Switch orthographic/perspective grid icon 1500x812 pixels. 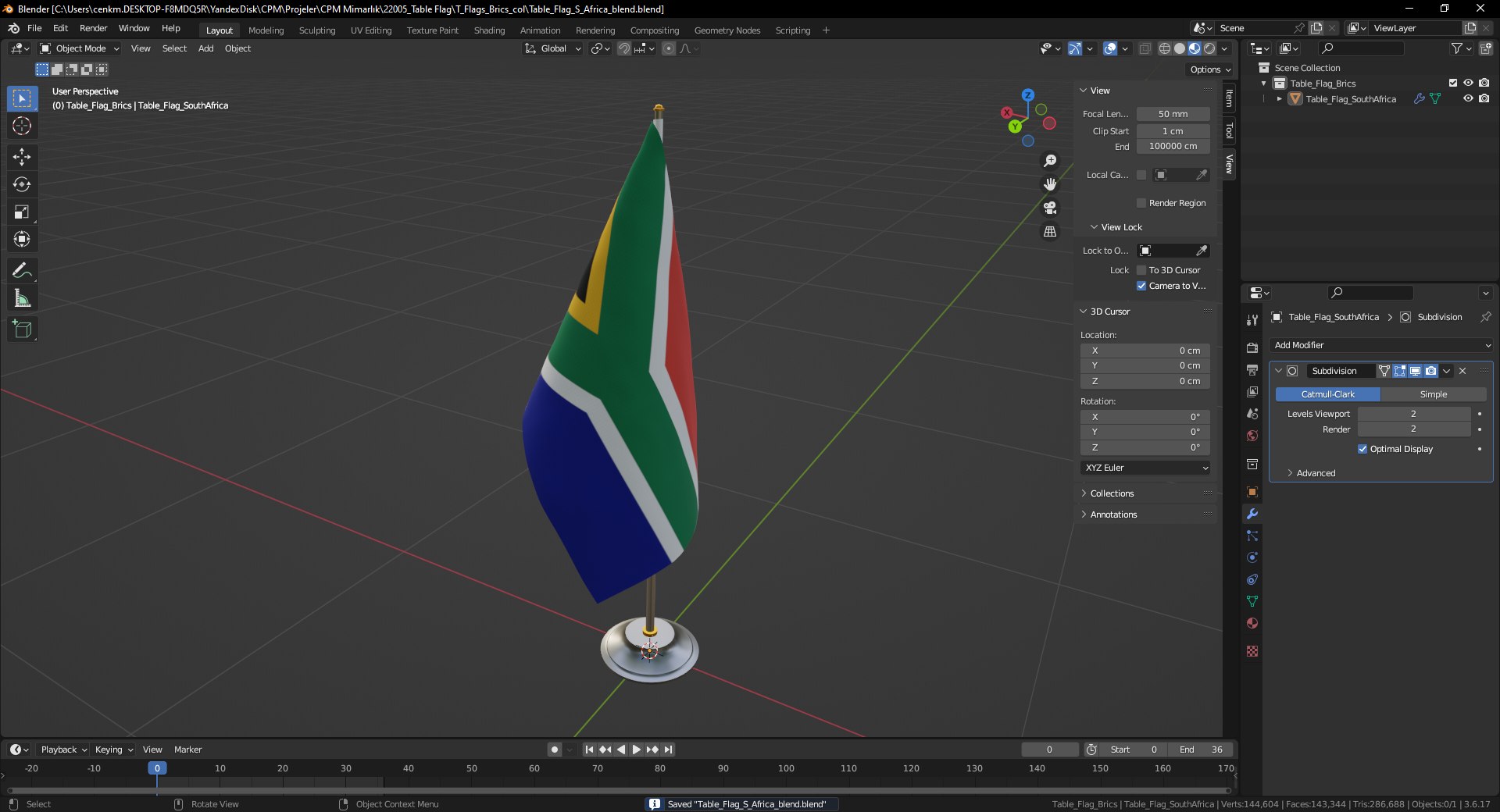1050,231
